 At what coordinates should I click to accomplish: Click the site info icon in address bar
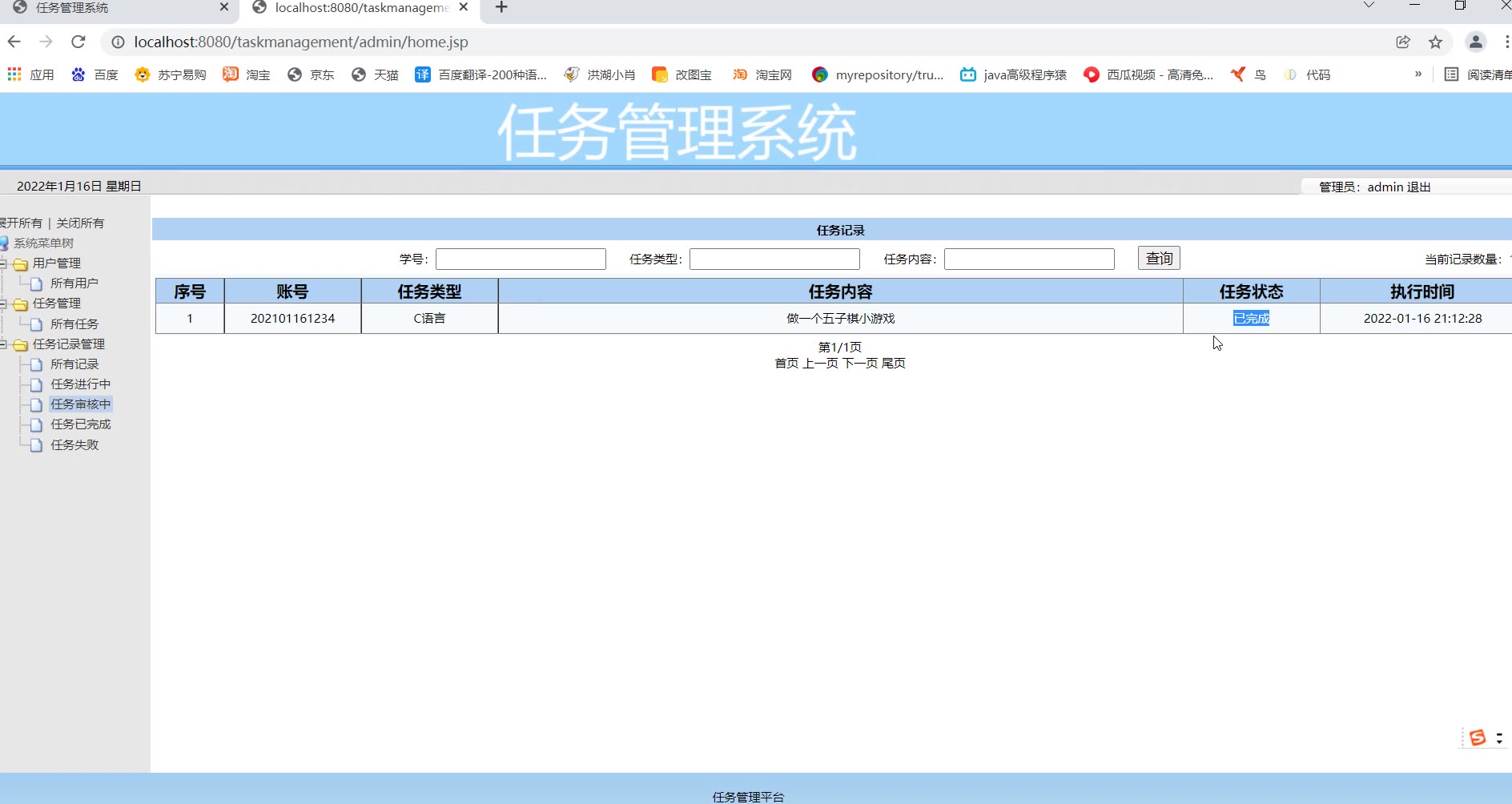point(118,42)
